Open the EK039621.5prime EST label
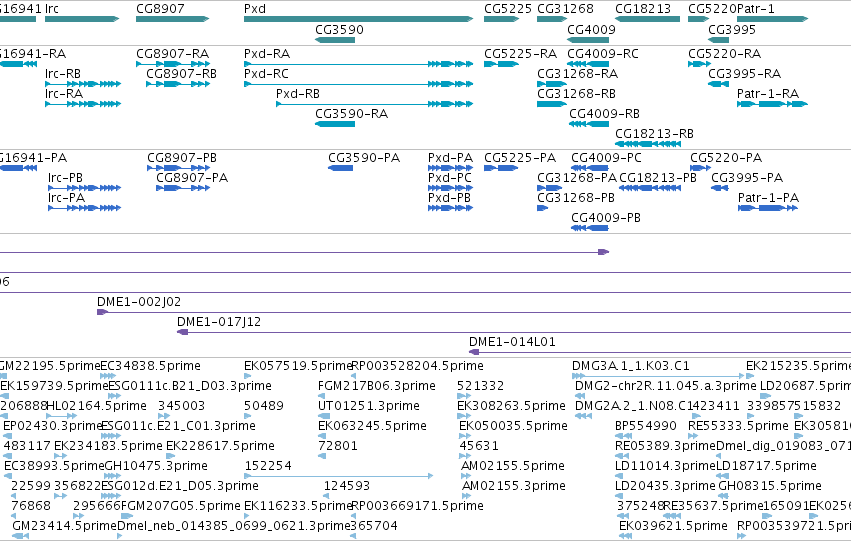The height and width of the screenshot is (541, 851). point(674,526)
